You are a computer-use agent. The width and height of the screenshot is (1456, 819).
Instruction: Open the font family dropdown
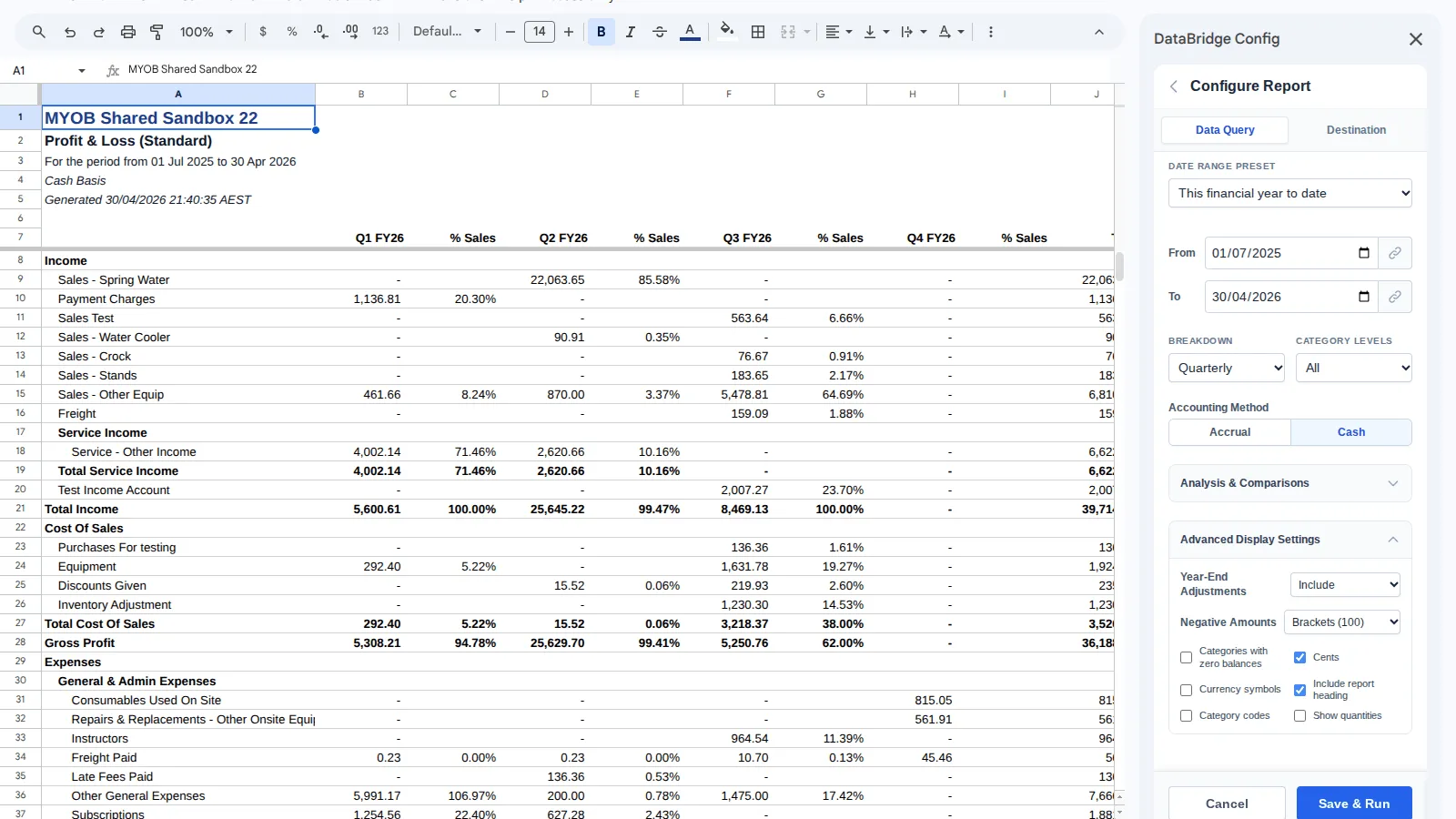click(x=447, y=32)
